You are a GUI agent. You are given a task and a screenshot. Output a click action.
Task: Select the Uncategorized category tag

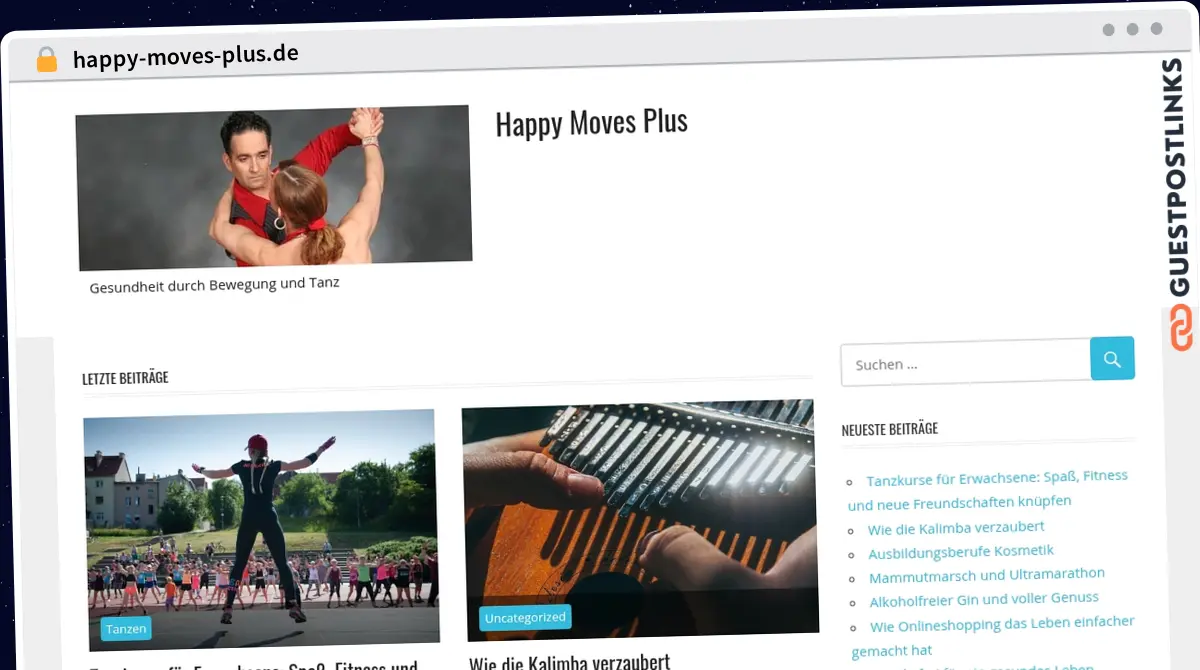(525, 618)
